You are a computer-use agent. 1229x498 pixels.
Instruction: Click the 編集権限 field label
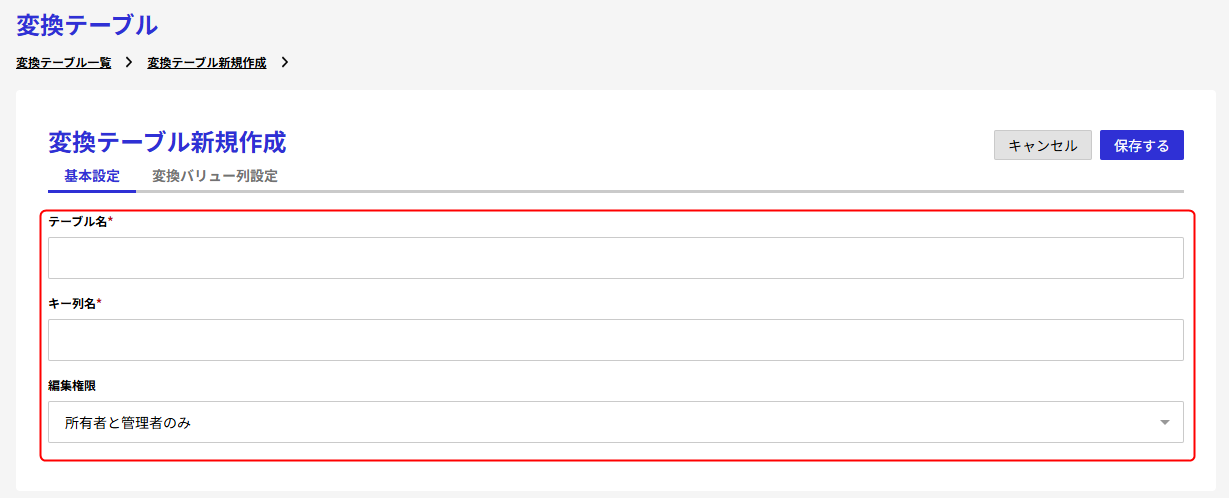(72, 385)
